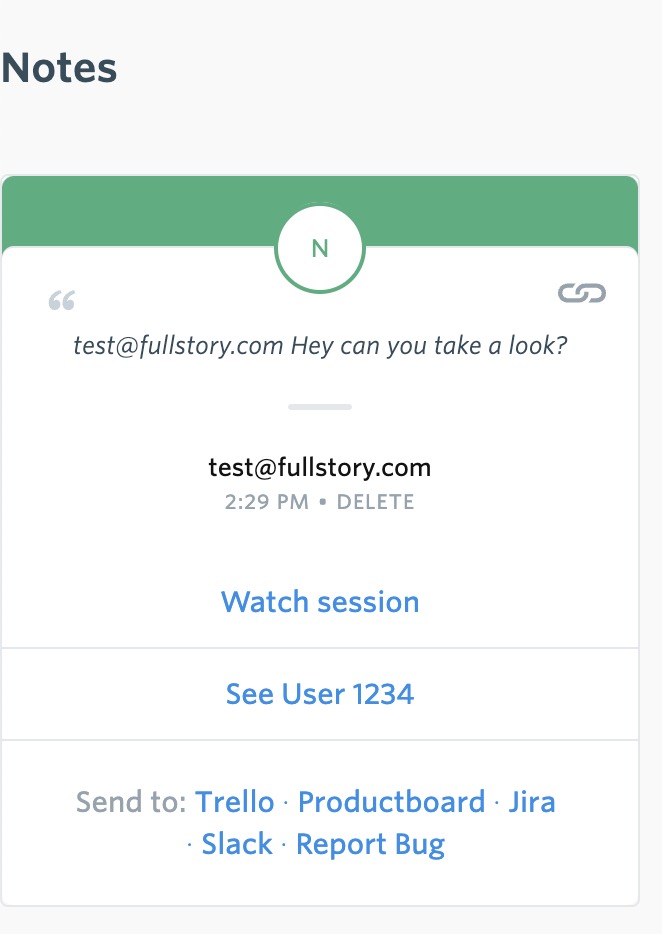Click the author email below the divider
662x934 pixels.
click(x=320, y=468)
